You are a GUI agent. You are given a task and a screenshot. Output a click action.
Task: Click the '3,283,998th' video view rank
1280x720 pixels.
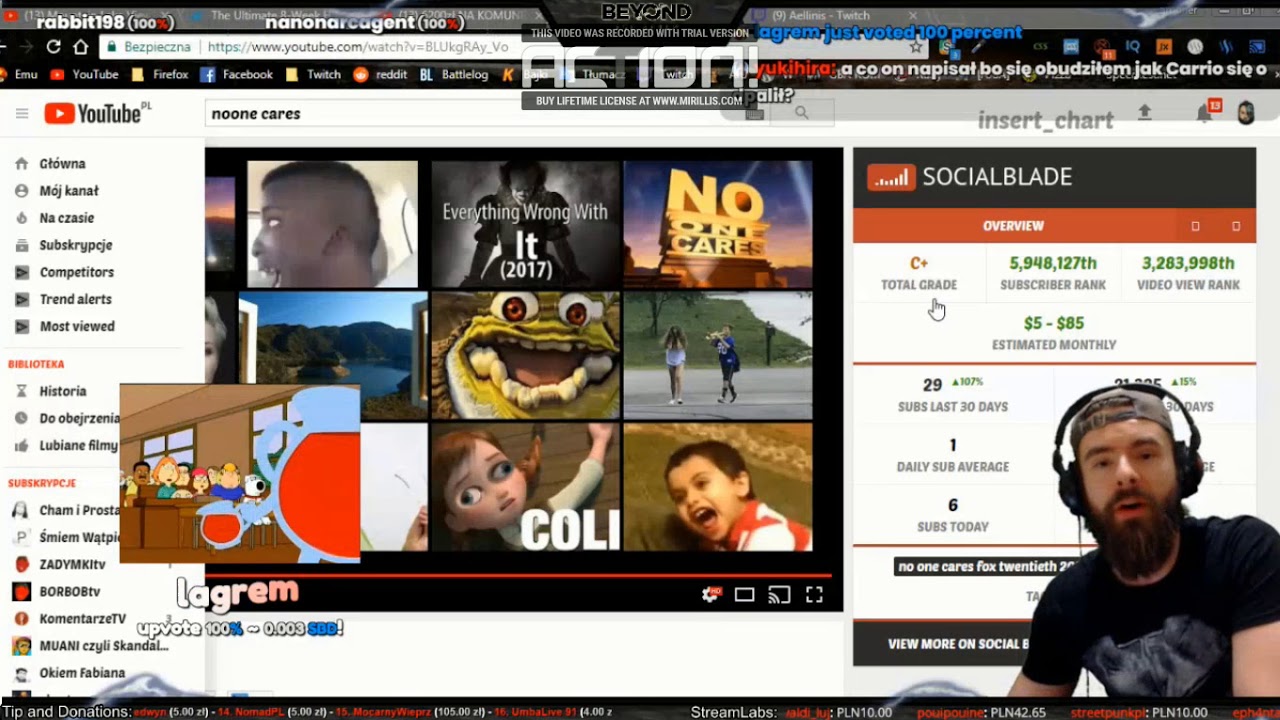1188,263
